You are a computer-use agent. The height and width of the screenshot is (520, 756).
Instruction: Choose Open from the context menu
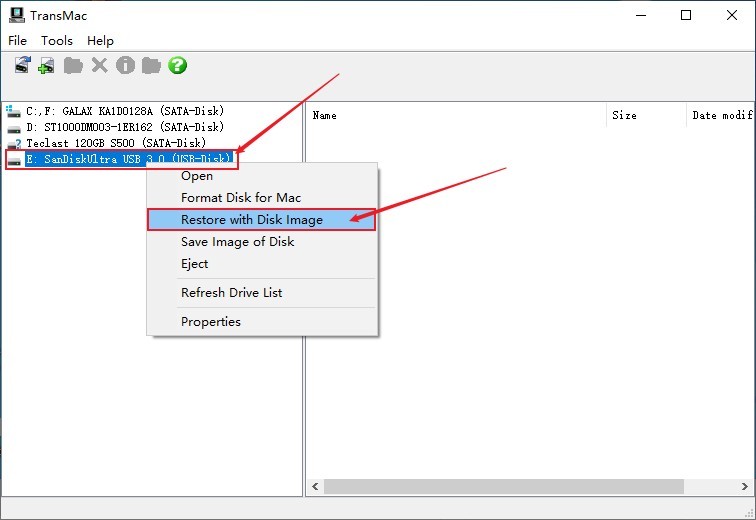[262, 176]
